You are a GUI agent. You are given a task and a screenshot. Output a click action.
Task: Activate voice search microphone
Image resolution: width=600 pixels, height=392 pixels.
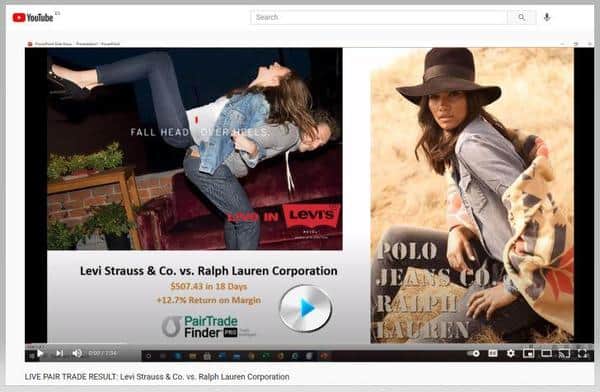point(547,17)
